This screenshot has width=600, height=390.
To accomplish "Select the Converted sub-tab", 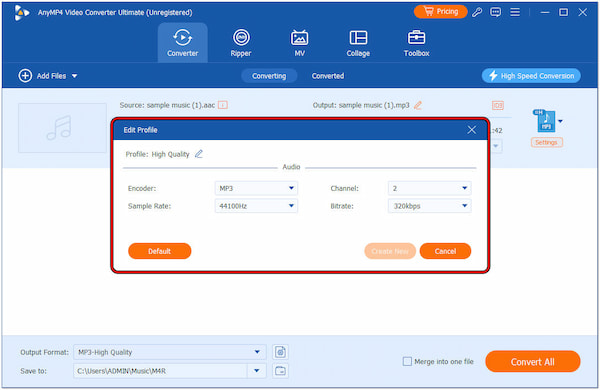I will pyautogui.click(x=328, y=76).
